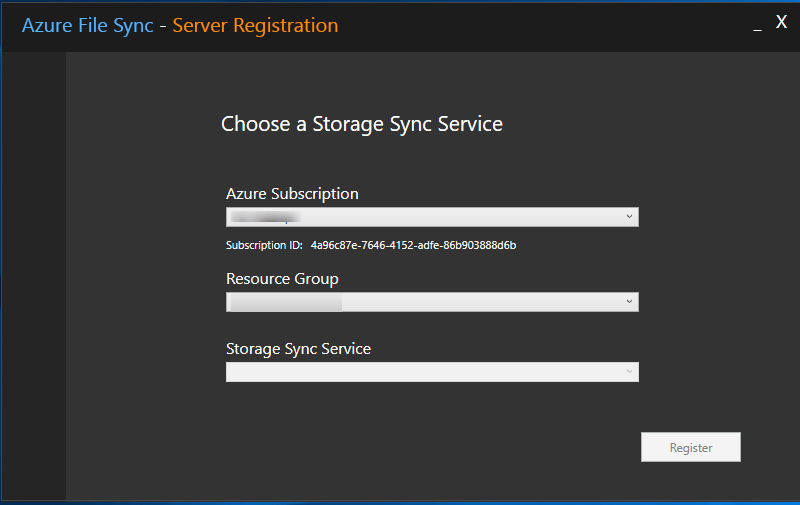
Task: Click the "Subscription ID:" label text
Action: (264, 245)
